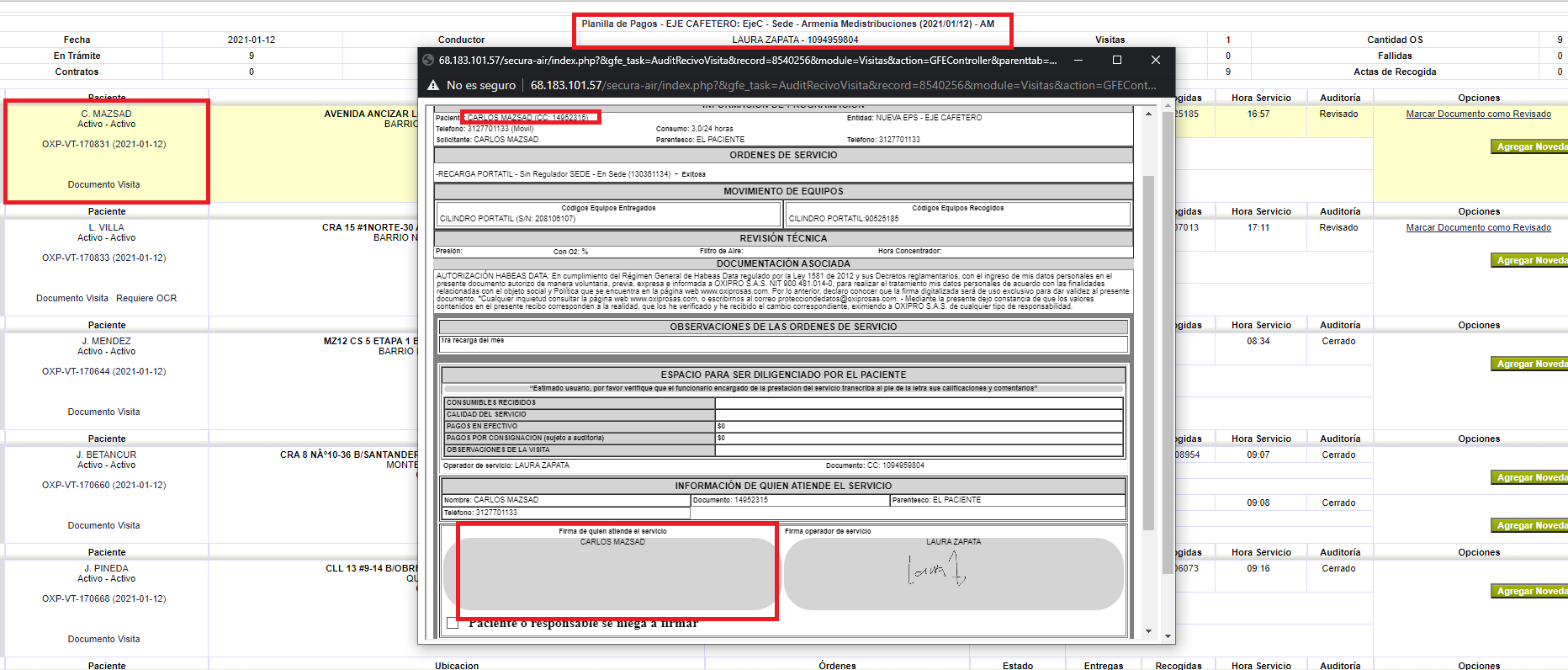Image resolution: width=1568 pixels, height=670 pixels.
Task: Click the document scrollbar down arrow
Action: click(x=1148, y=630)
